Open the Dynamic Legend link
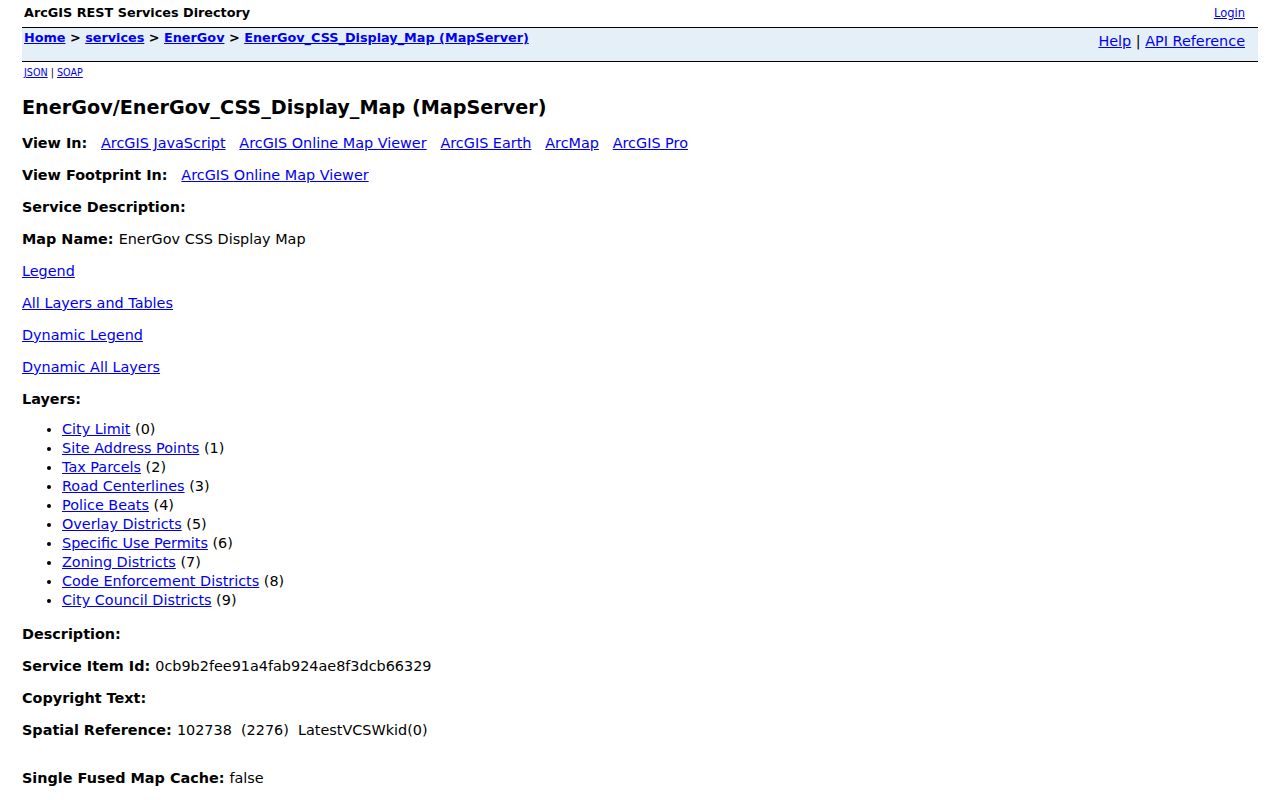The height and width of the screenshot is (800, 1280). click(82, 335)
